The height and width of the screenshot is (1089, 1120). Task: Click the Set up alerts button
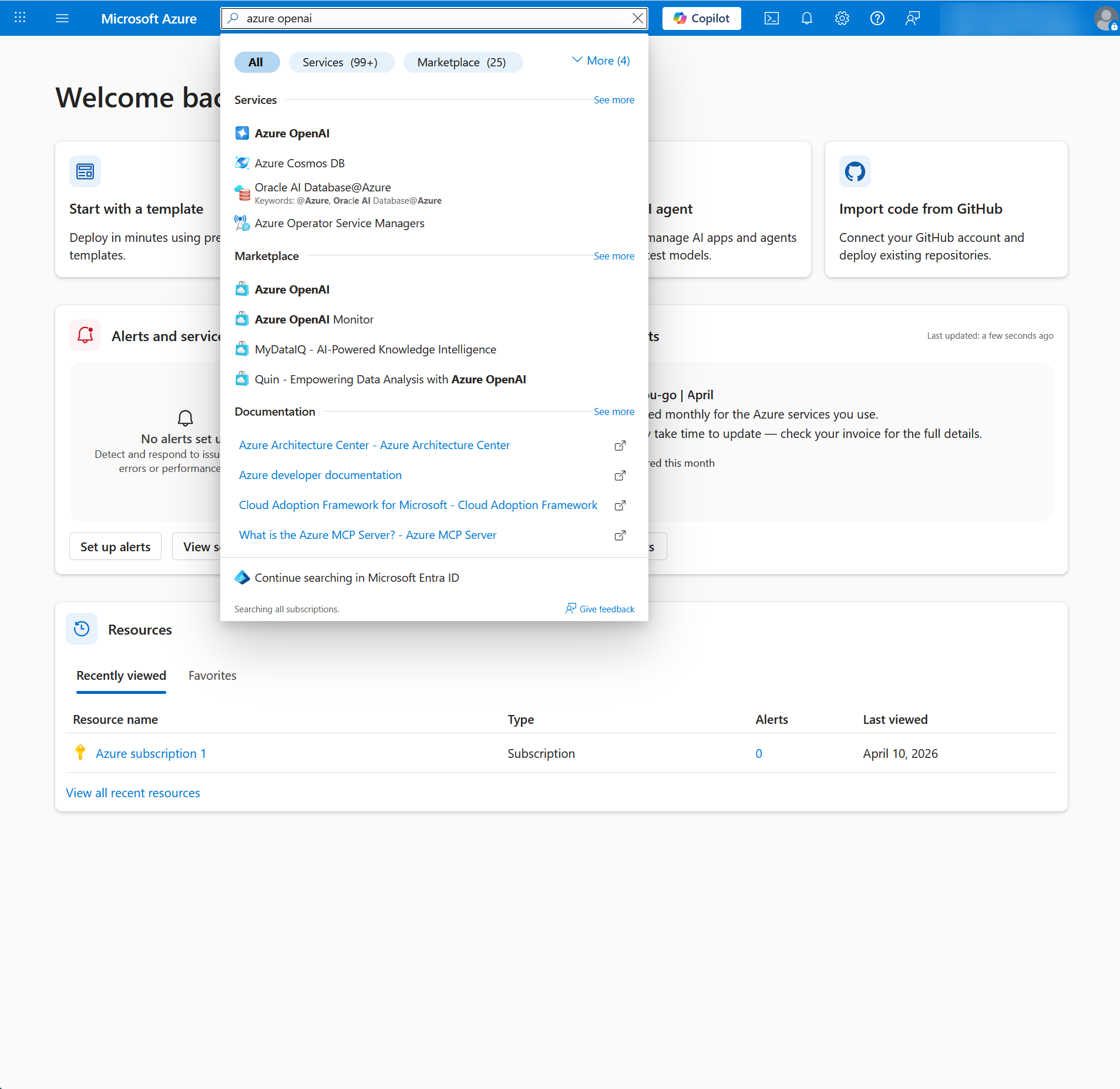tap(115, 547)
